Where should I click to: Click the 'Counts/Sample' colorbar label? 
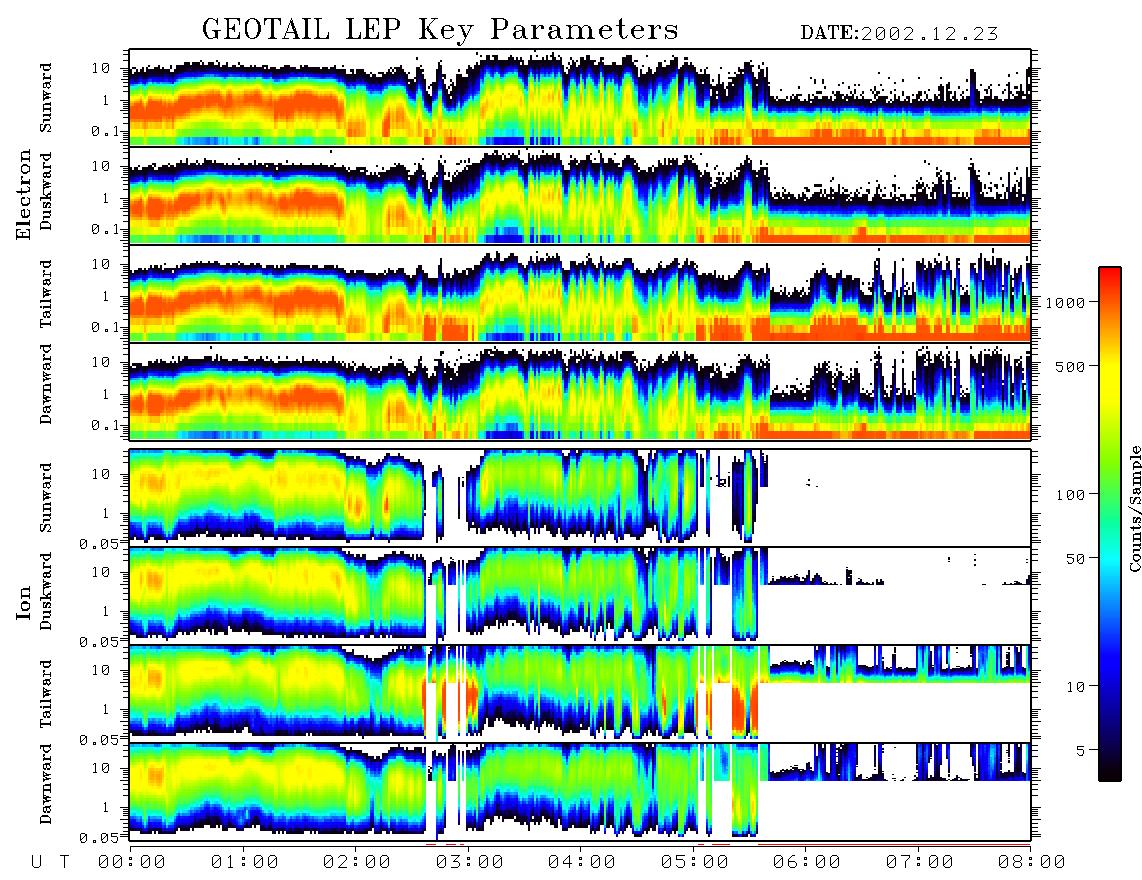[1135, 508]
